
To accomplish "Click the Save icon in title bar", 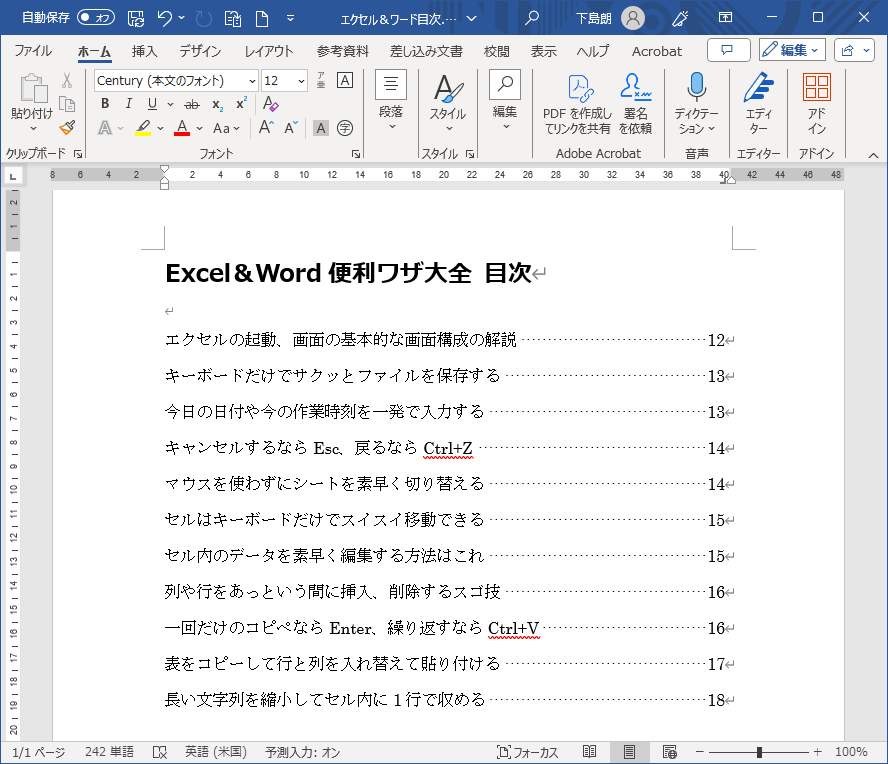I will pos(137,17).
